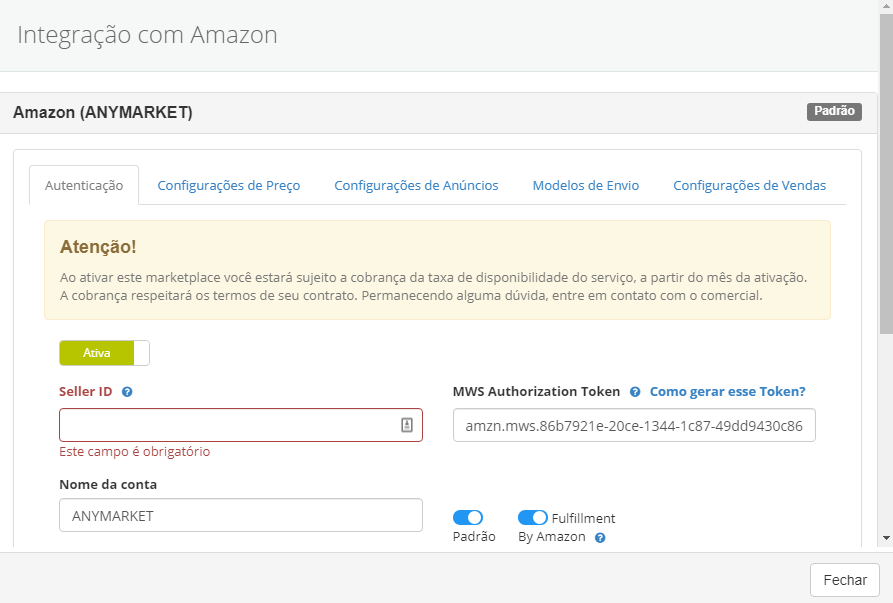Switch to Configurações de Anúncios tab
This screenshot has width=893, height=603.
coord(416,186)
